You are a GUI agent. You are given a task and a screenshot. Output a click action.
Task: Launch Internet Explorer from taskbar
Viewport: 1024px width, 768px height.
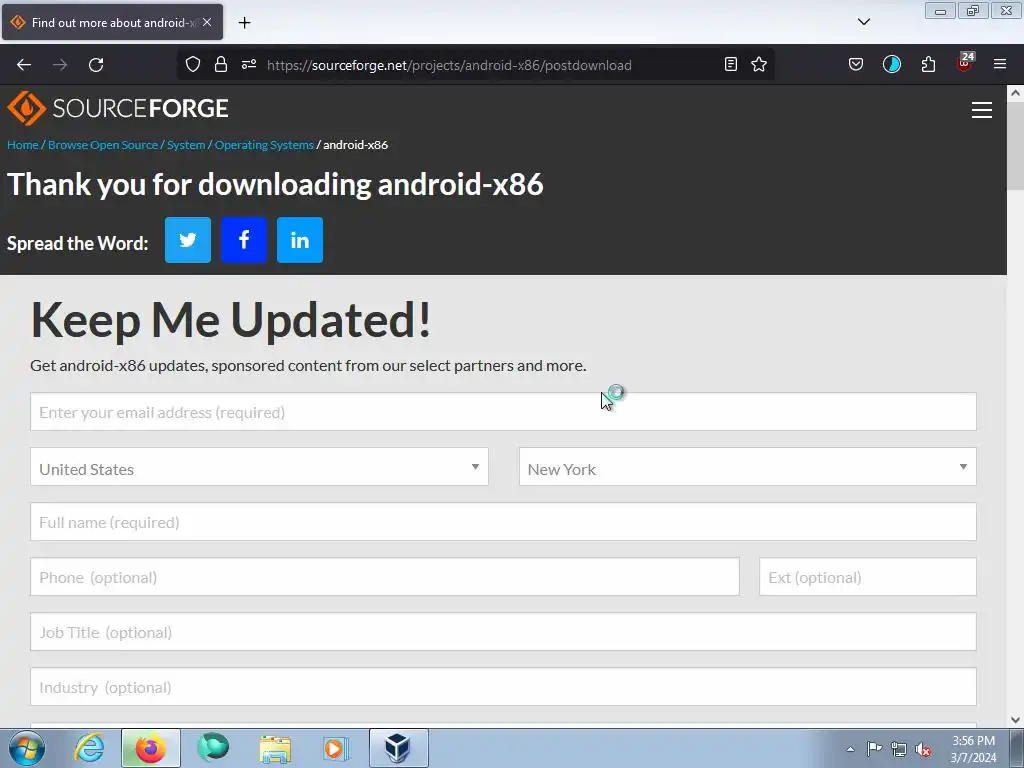point(89,748)
